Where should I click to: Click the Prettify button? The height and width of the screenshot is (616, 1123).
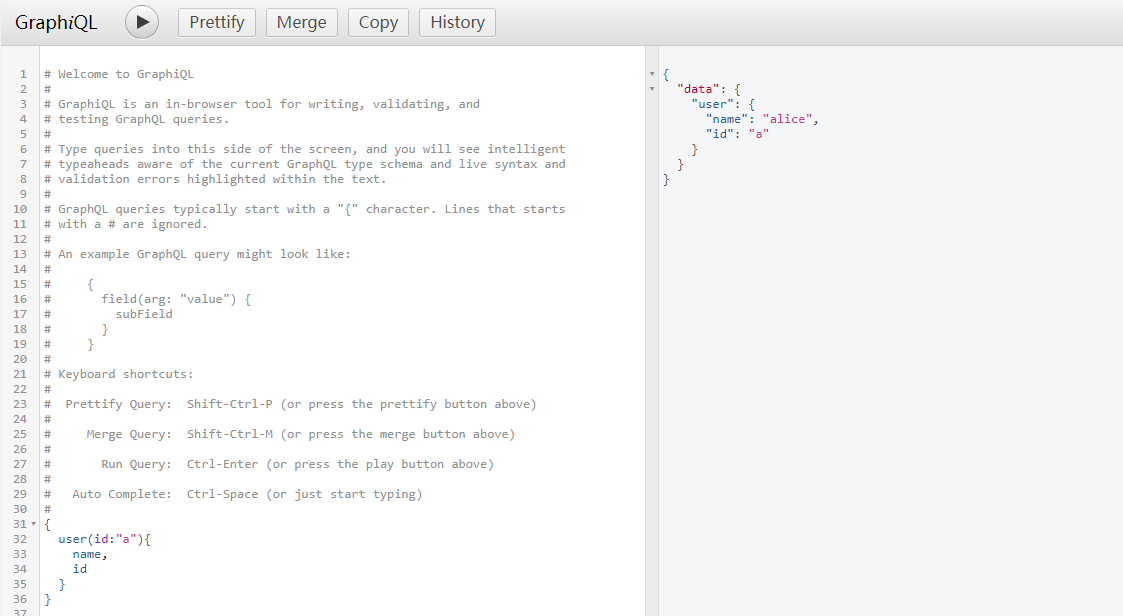tap(217, 22)
